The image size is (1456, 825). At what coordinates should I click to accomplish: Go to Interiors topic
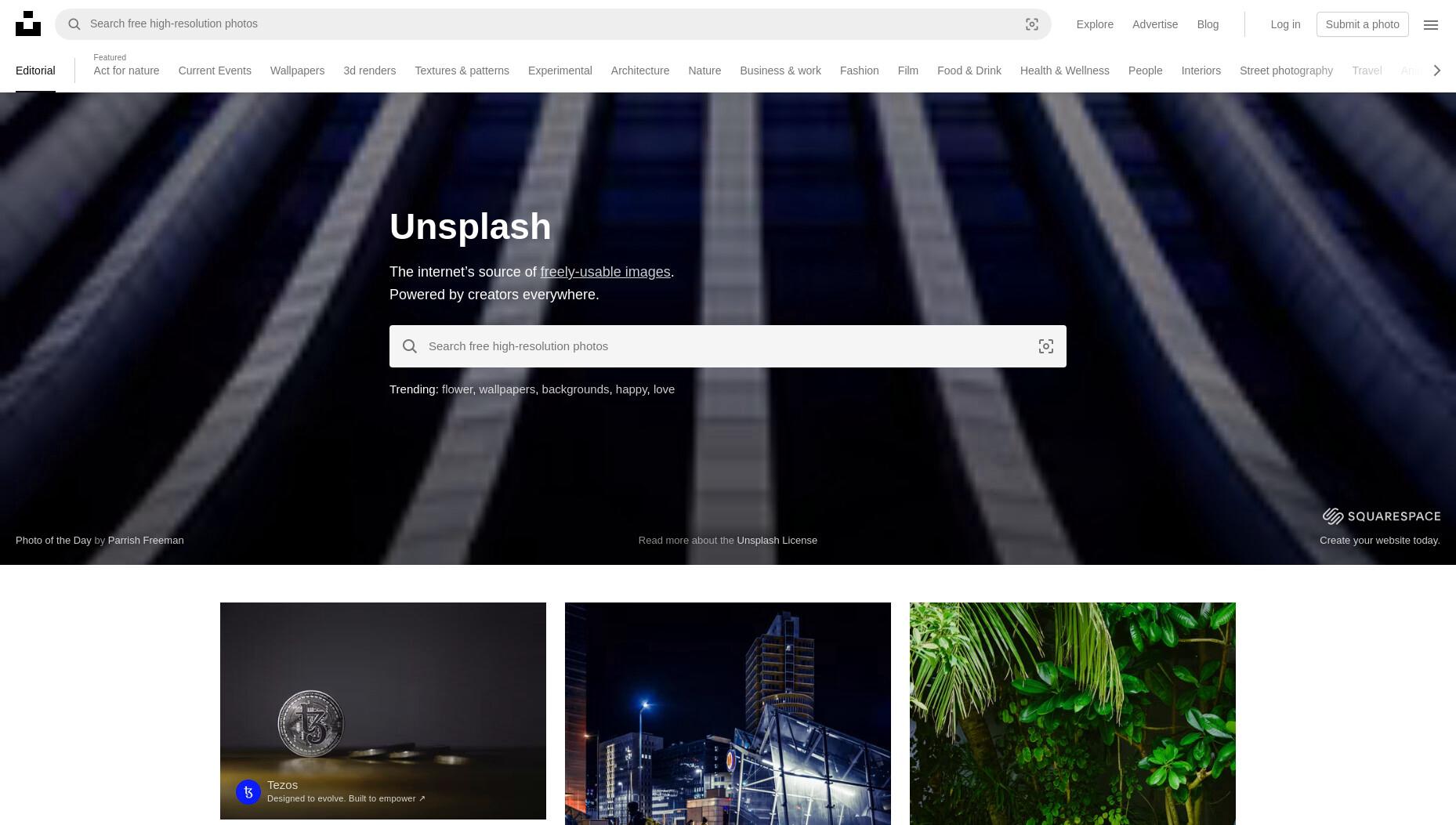coord(1201,71)
